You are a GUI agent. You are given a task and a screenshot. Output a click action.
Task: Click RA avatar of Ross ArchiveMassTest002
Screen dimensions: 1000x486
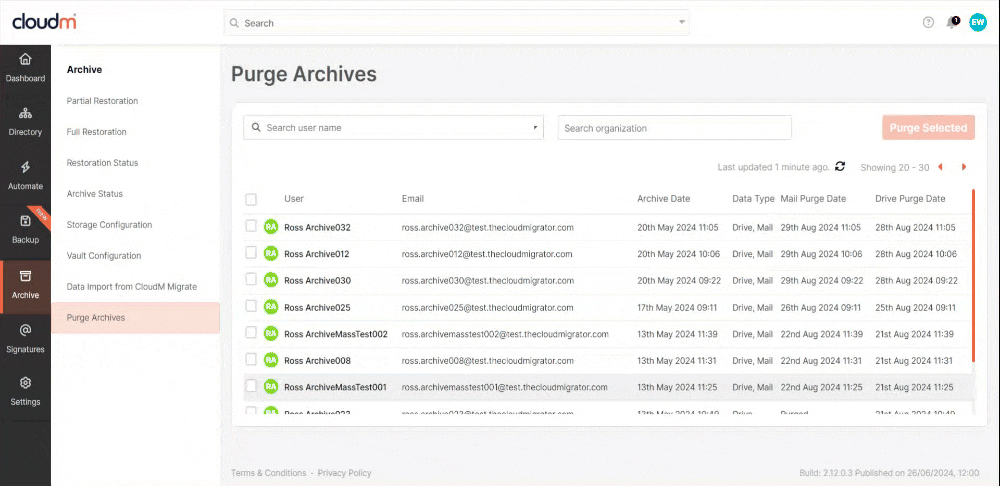[x=271, y=334]
